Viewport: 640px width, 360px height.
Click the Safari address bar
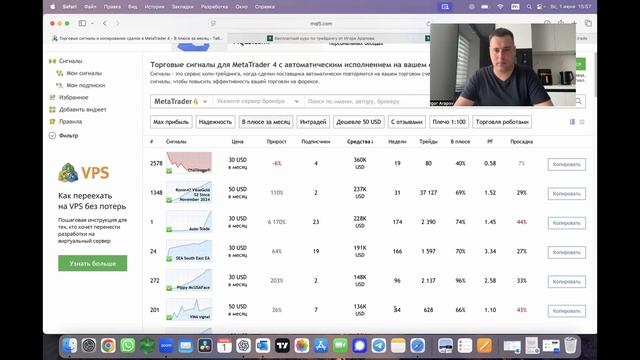point(321,23)
